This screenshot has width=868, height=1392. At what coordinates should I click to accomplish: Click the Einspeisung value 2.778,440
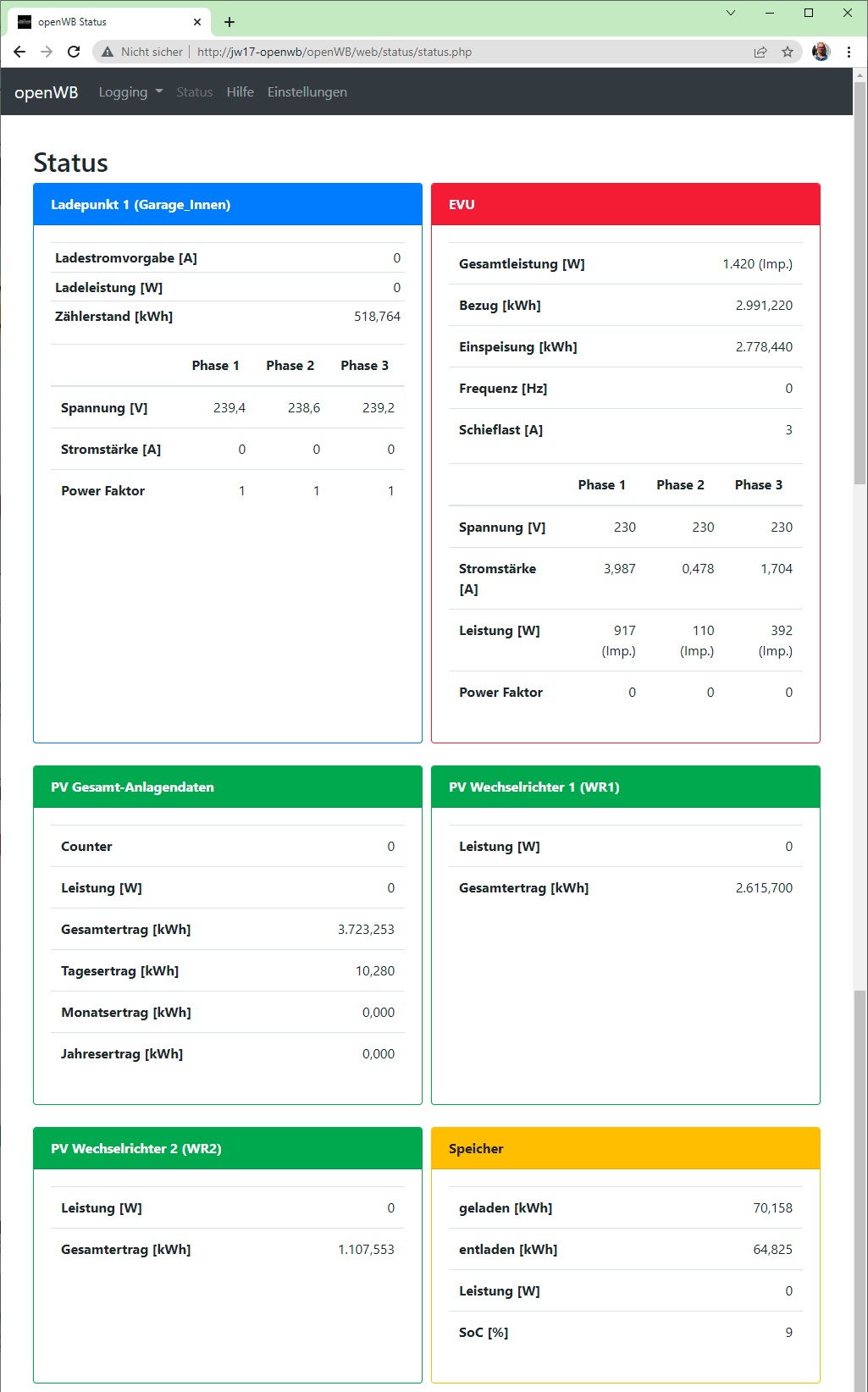pyautogui.click(x=764, y=347)
